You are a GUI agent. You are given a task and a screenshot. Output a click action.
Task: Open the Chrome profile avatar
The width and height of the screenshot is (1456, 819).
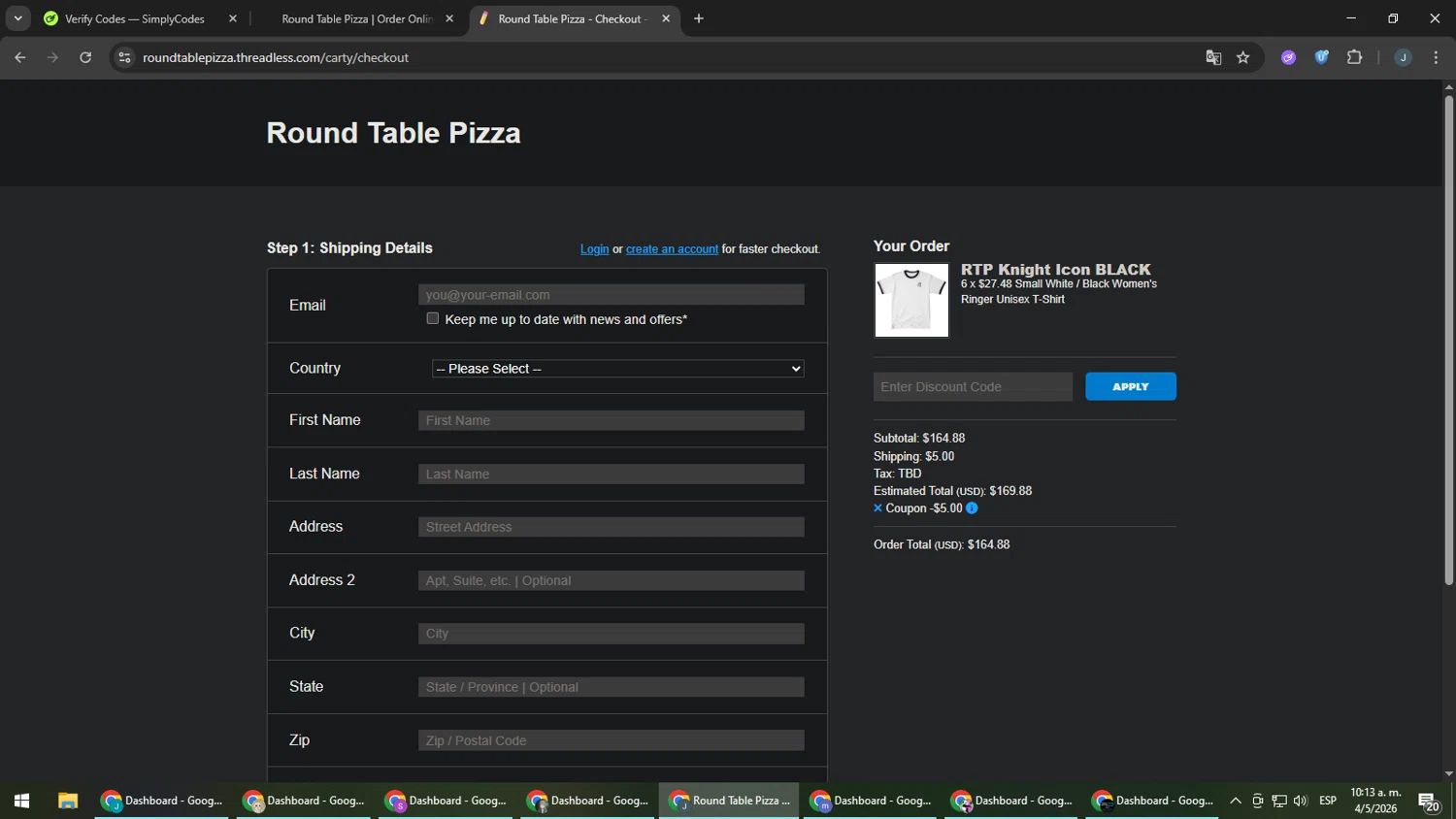pyautogui.click(x=1403, y=57)
